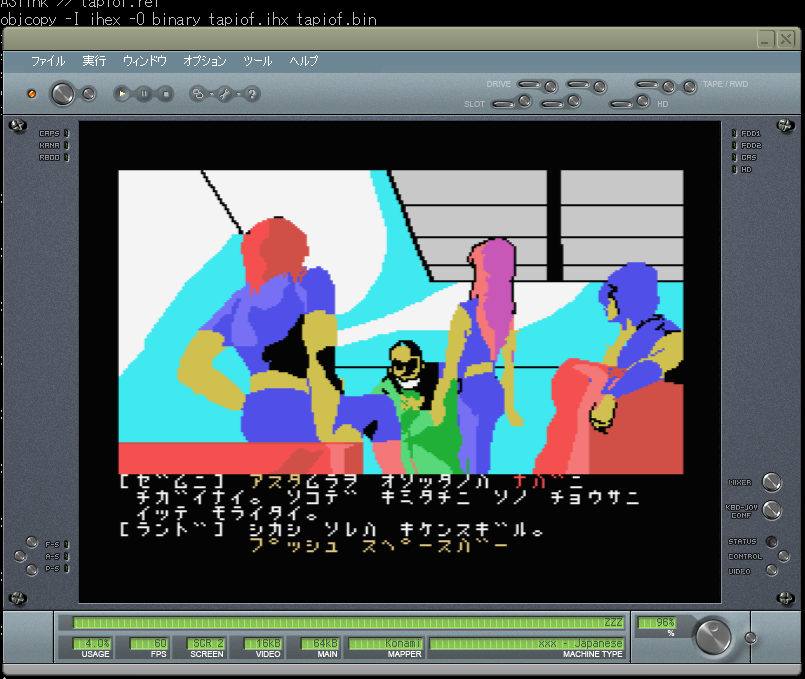
Task: Toggle the CAPS indicator
Action: 66,133
